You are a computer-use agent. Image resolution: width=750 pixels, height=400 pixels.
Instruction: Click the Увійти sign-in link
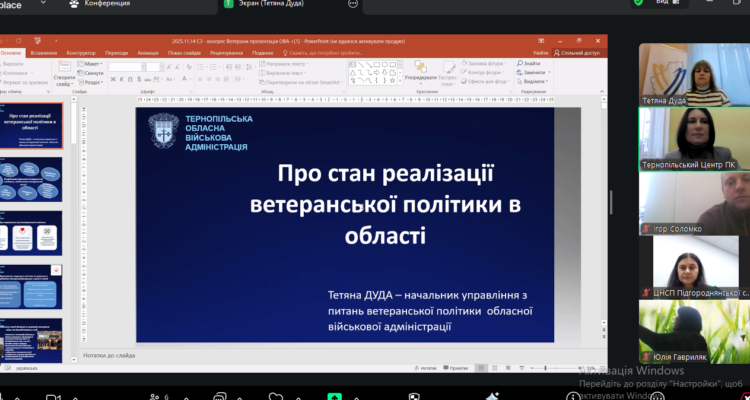540,52
